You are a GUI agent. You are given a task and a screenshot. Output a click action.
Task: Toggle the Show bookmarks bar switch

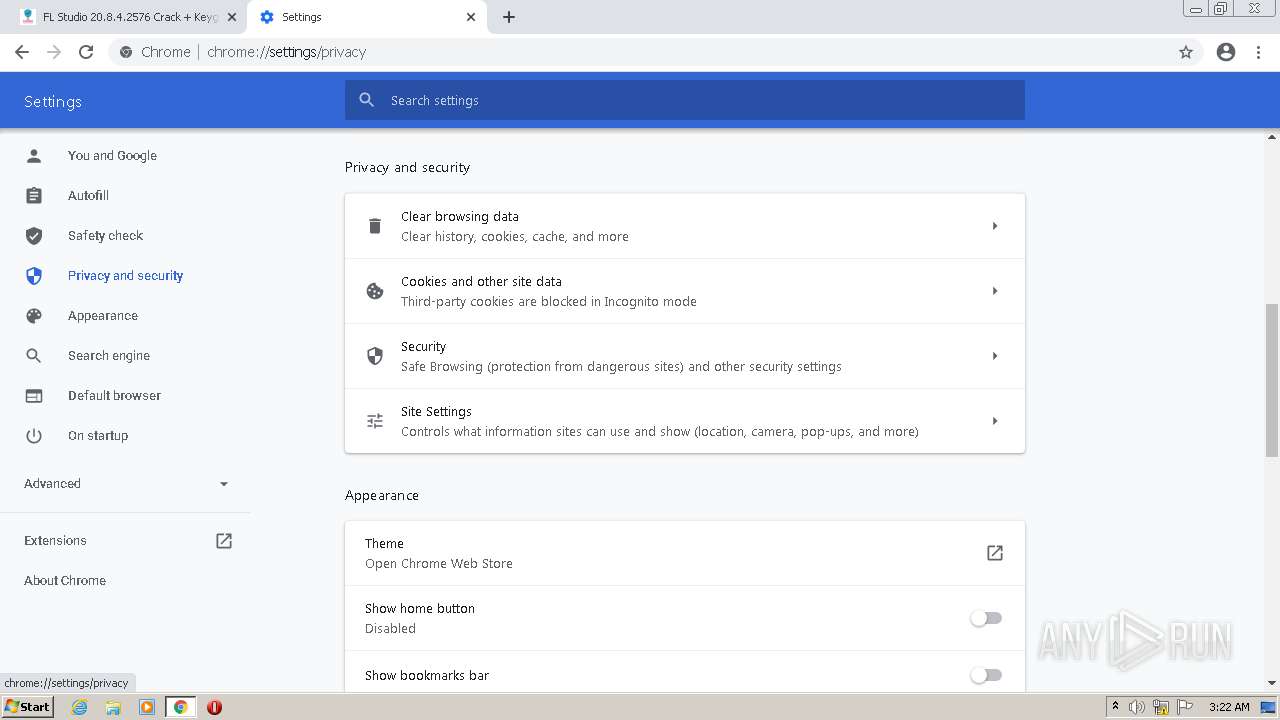click(986, 675)
